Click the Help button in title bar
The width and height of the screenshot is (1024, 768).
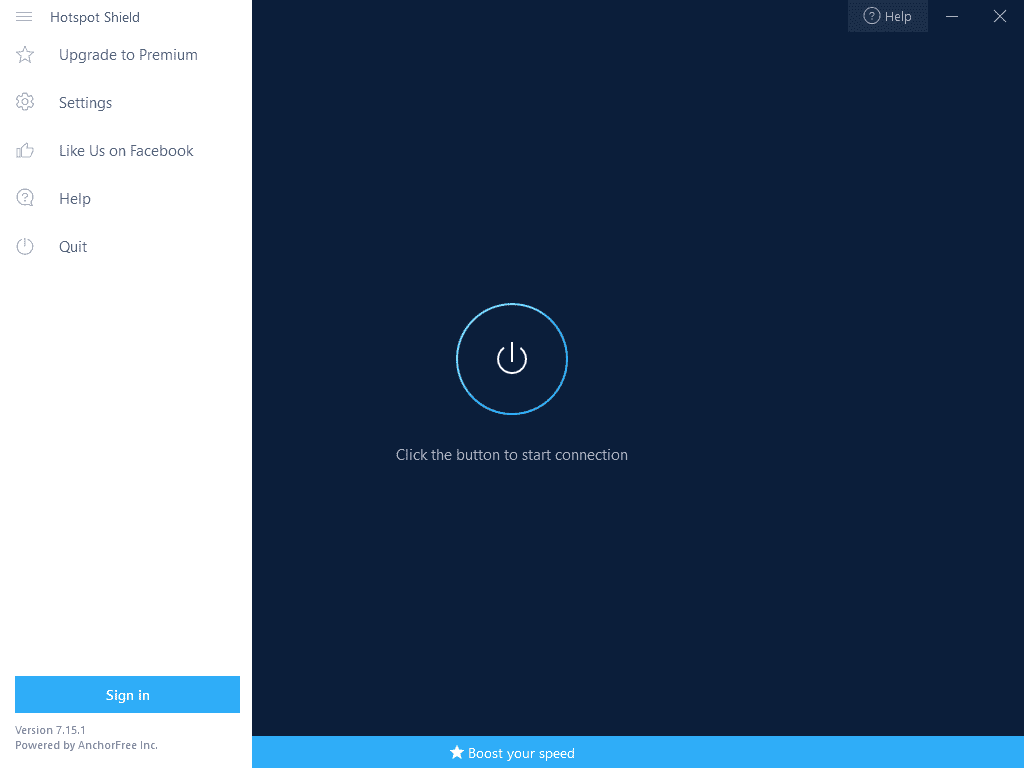coord(888,16)
